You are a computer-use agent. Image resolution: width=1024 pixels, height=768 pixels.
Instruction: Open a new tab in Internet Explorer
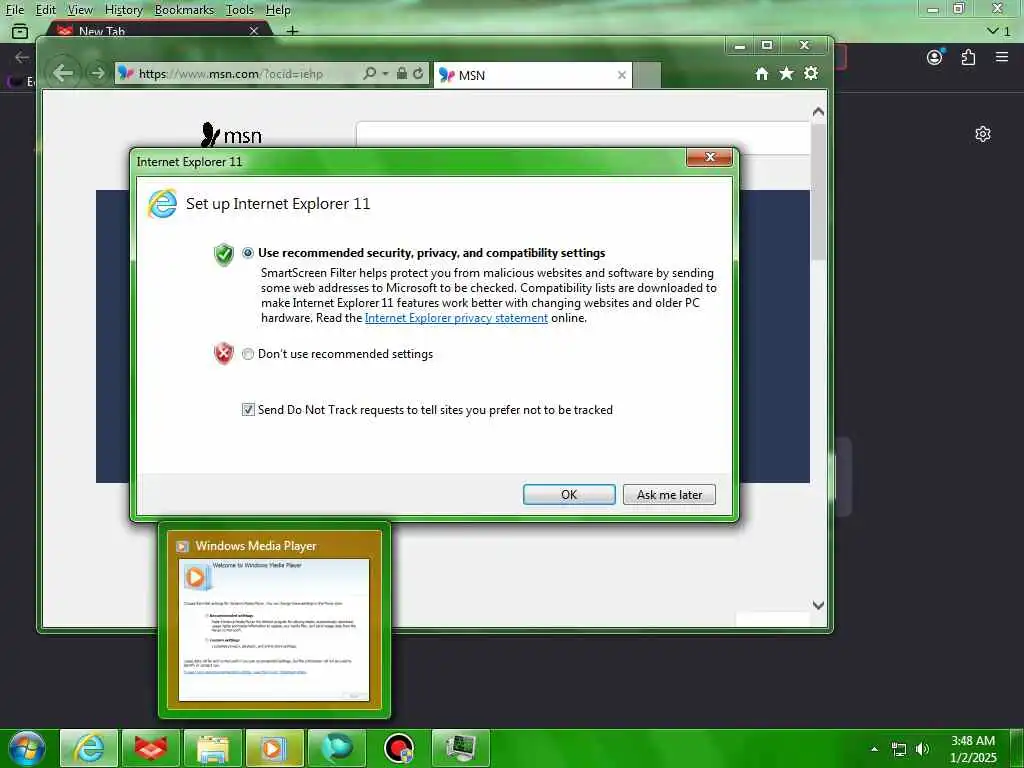click(x=647, y=75)
